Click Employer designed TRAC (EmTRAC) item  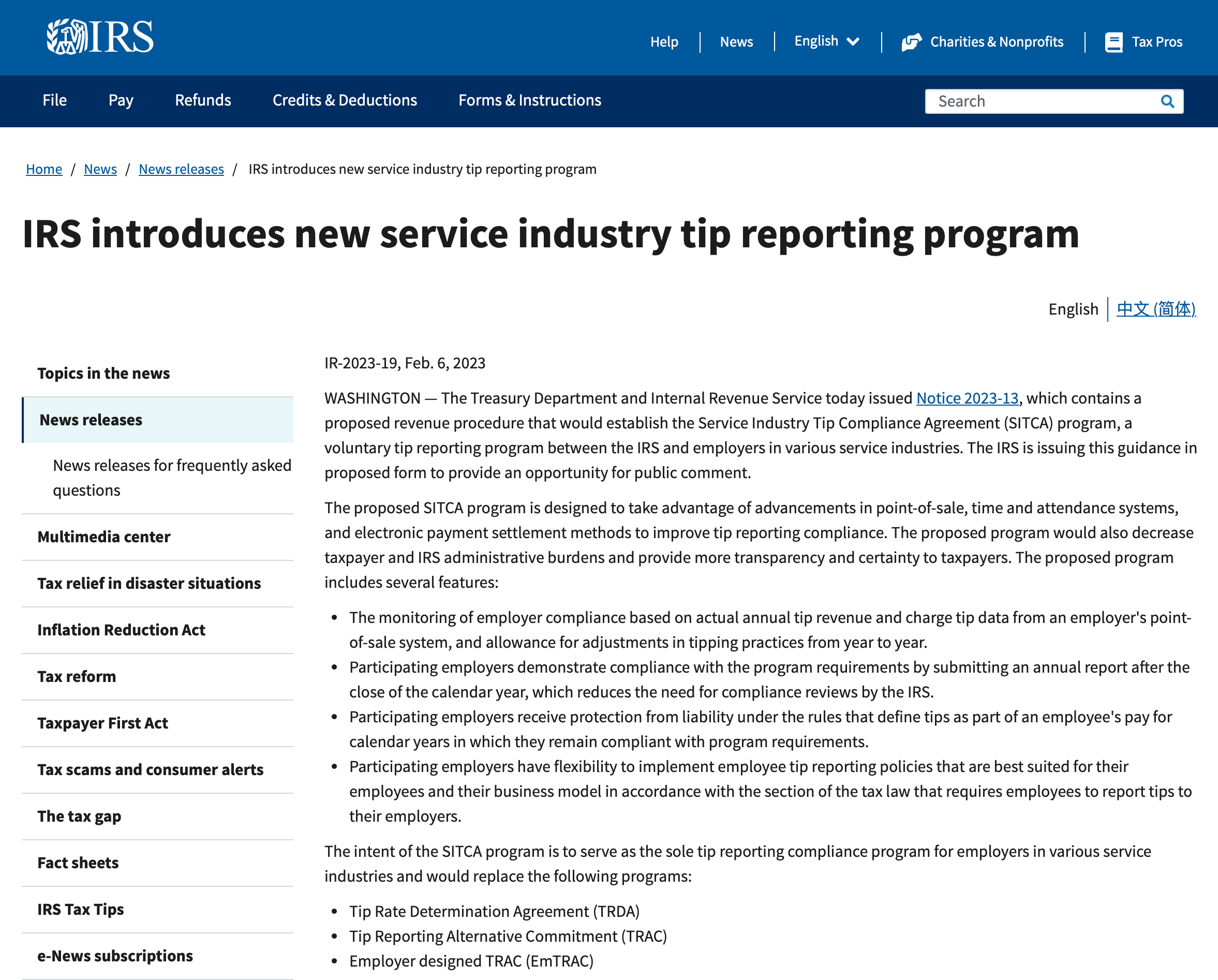pos(471,961)
